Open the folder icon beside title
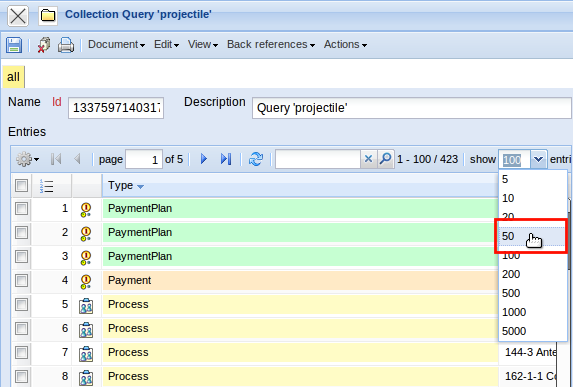 [x=48, y=16]
